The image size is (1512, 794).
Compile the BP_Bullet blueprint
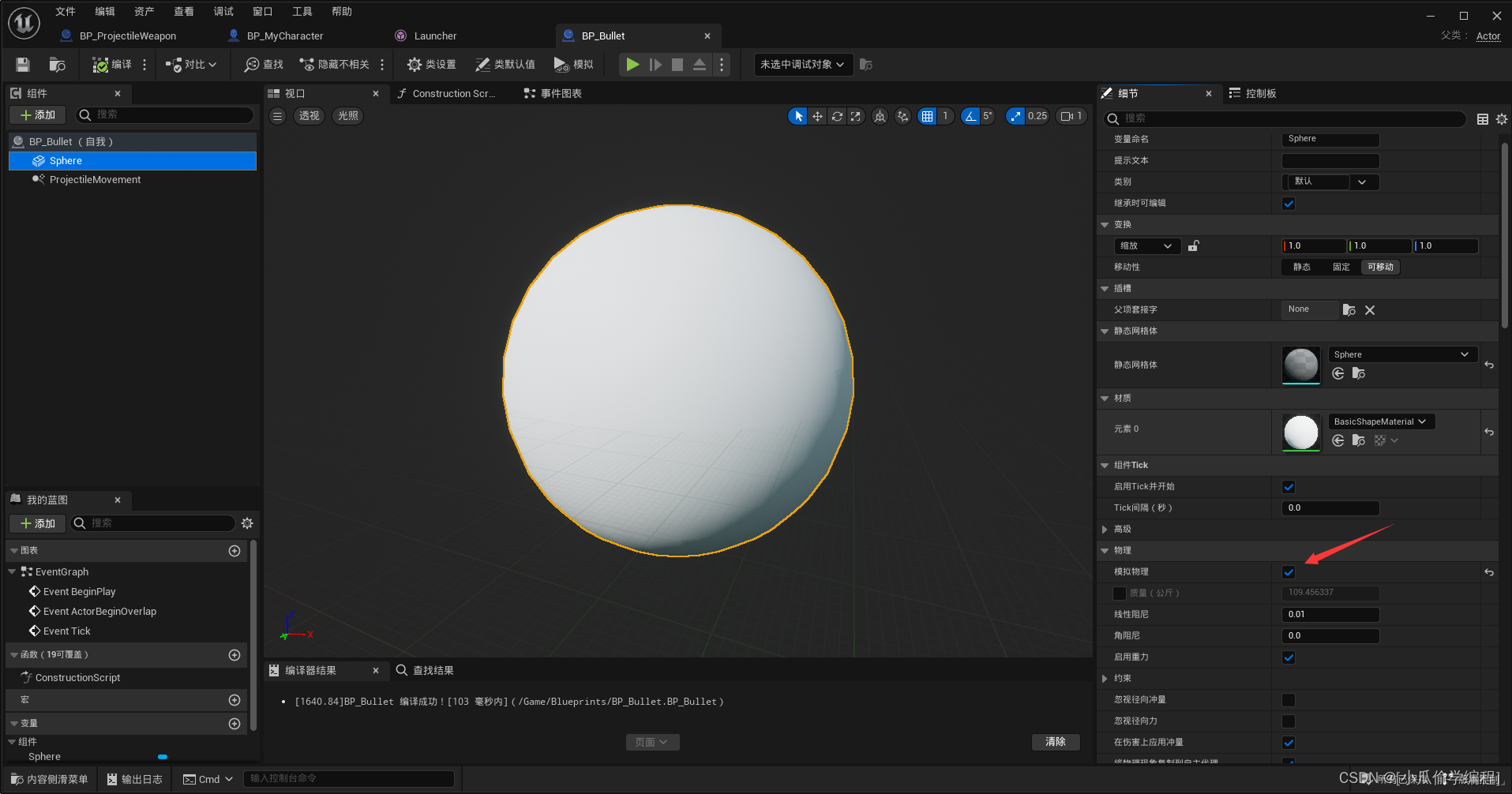point(112,65)
